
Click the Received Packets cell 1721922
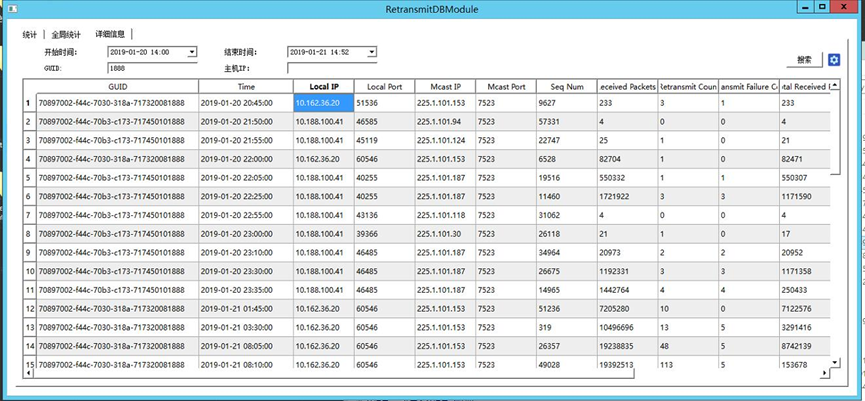click(627, 196)
